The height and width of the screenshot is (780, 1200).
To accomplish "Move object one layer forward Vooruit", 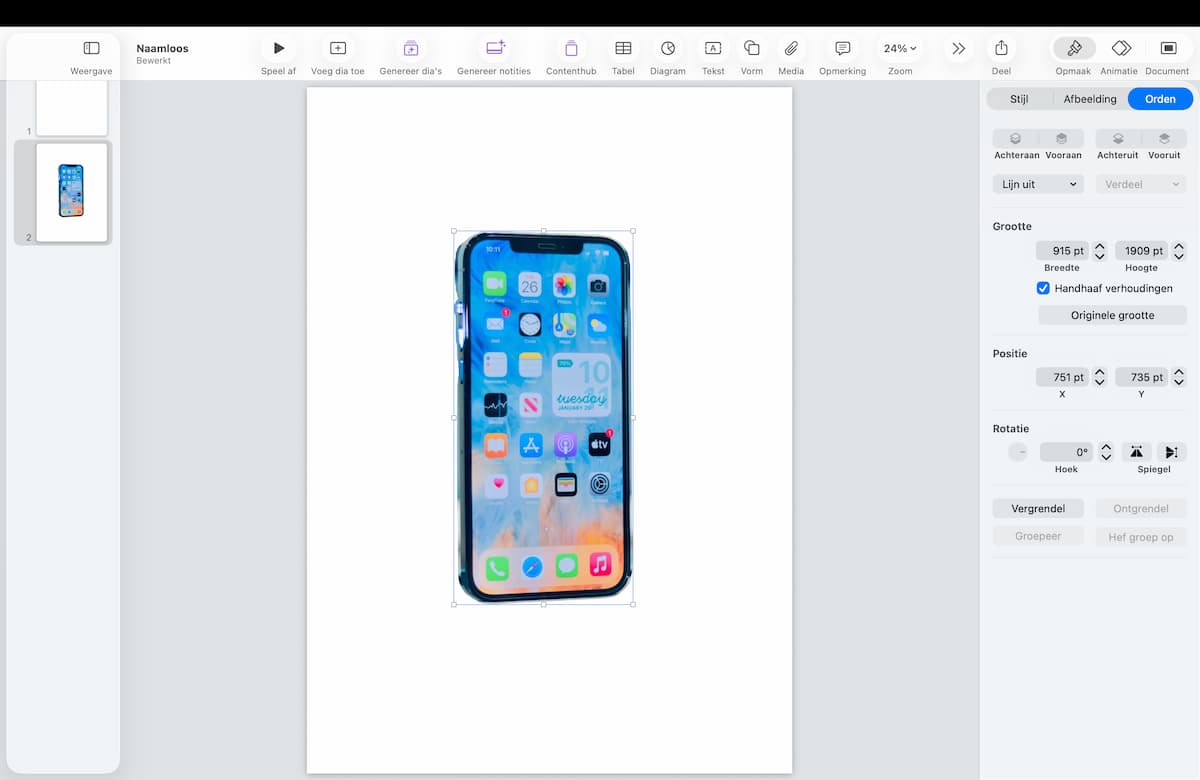I will (x=1164, y=139).
